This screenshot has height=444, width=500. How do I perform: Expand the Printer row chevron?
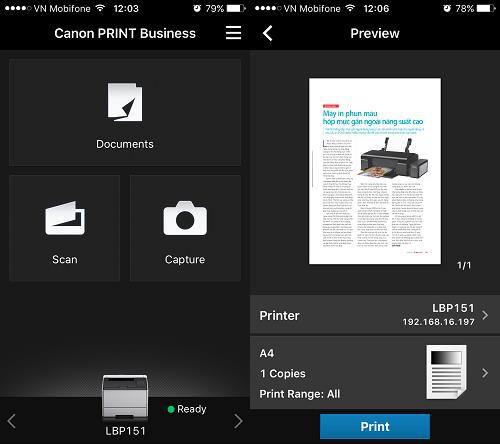[485, 315]
